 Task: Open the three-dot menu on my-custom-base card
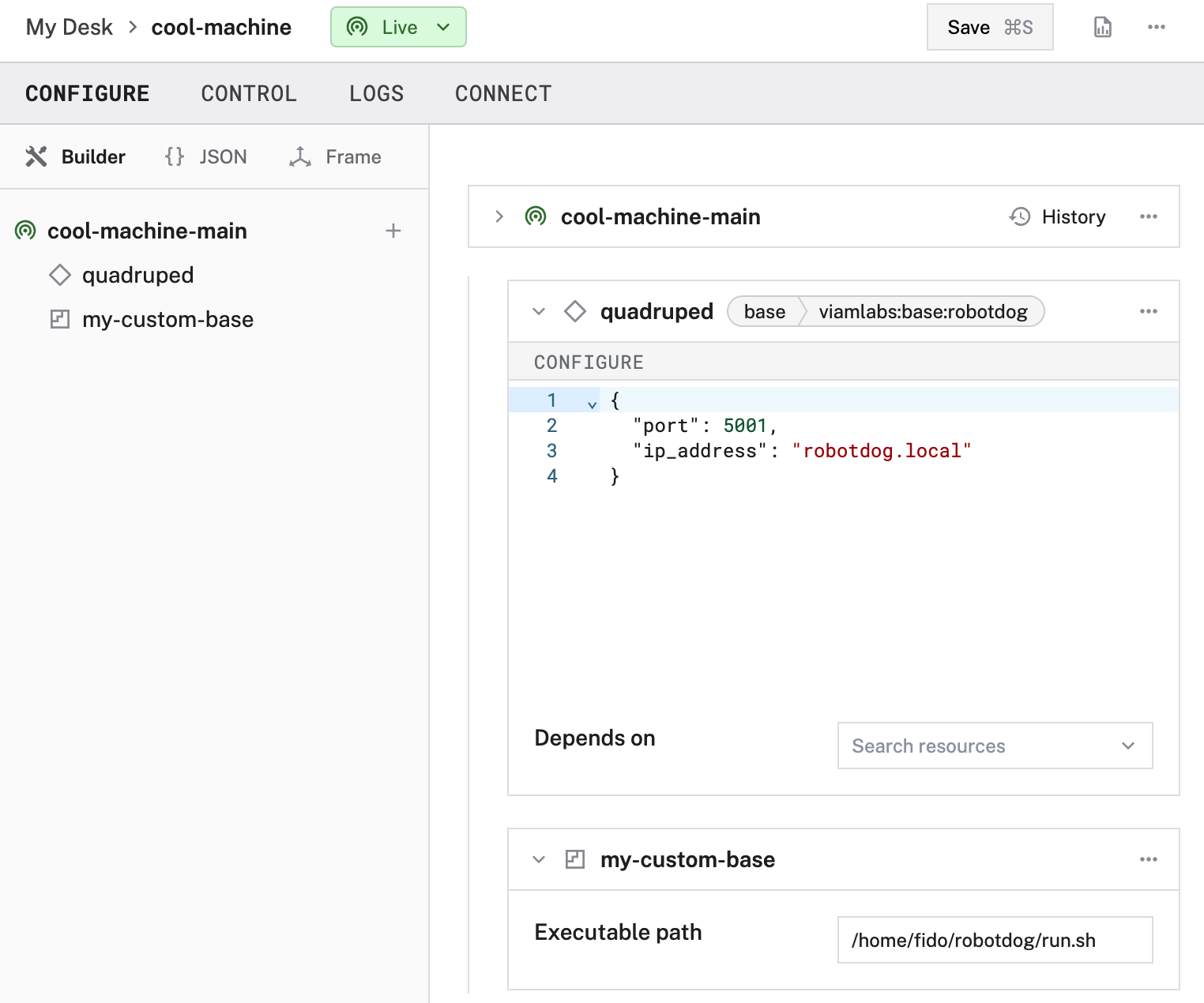[1148, 860]
